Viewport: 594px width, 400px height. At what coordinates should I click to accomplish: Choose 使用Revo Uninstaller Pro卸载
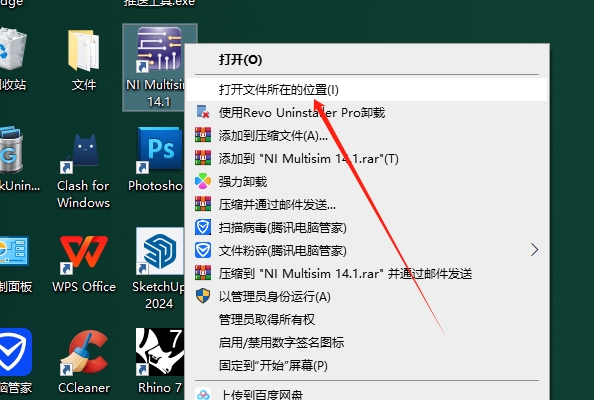click(367, 112)
